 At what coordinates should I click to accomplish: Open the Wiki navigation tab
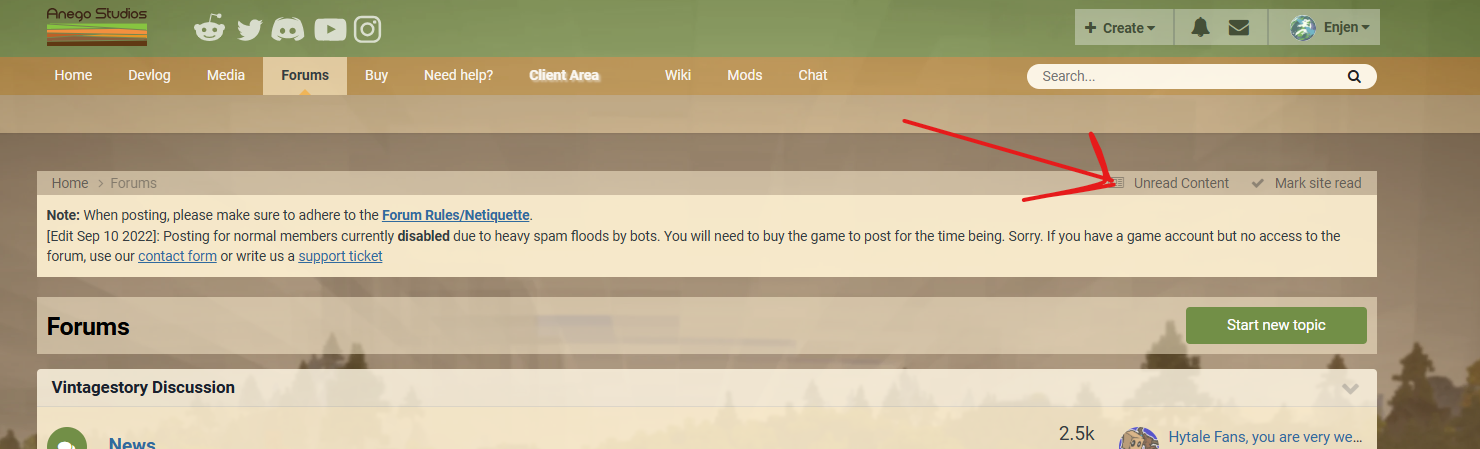click(678, 75)
